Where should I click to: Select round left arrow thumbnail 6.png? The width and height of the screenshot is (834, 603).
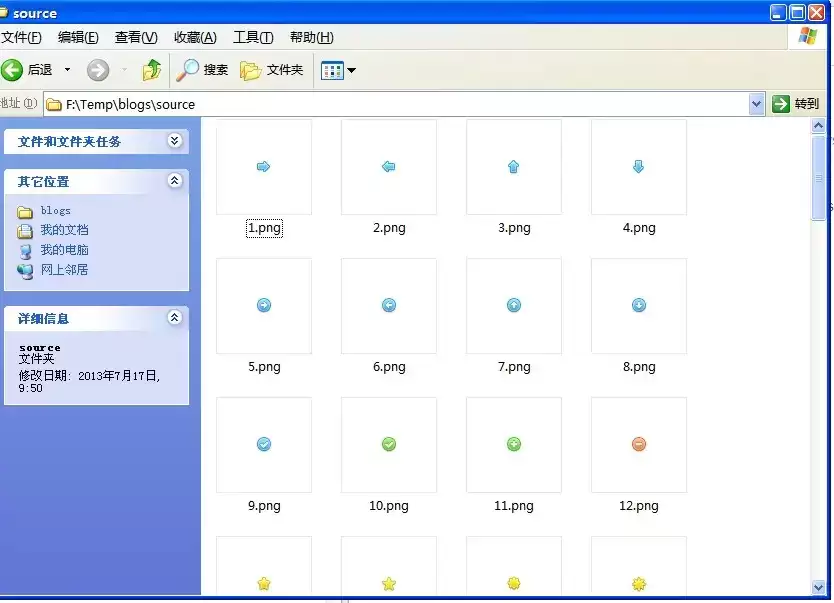click(389, 306)
